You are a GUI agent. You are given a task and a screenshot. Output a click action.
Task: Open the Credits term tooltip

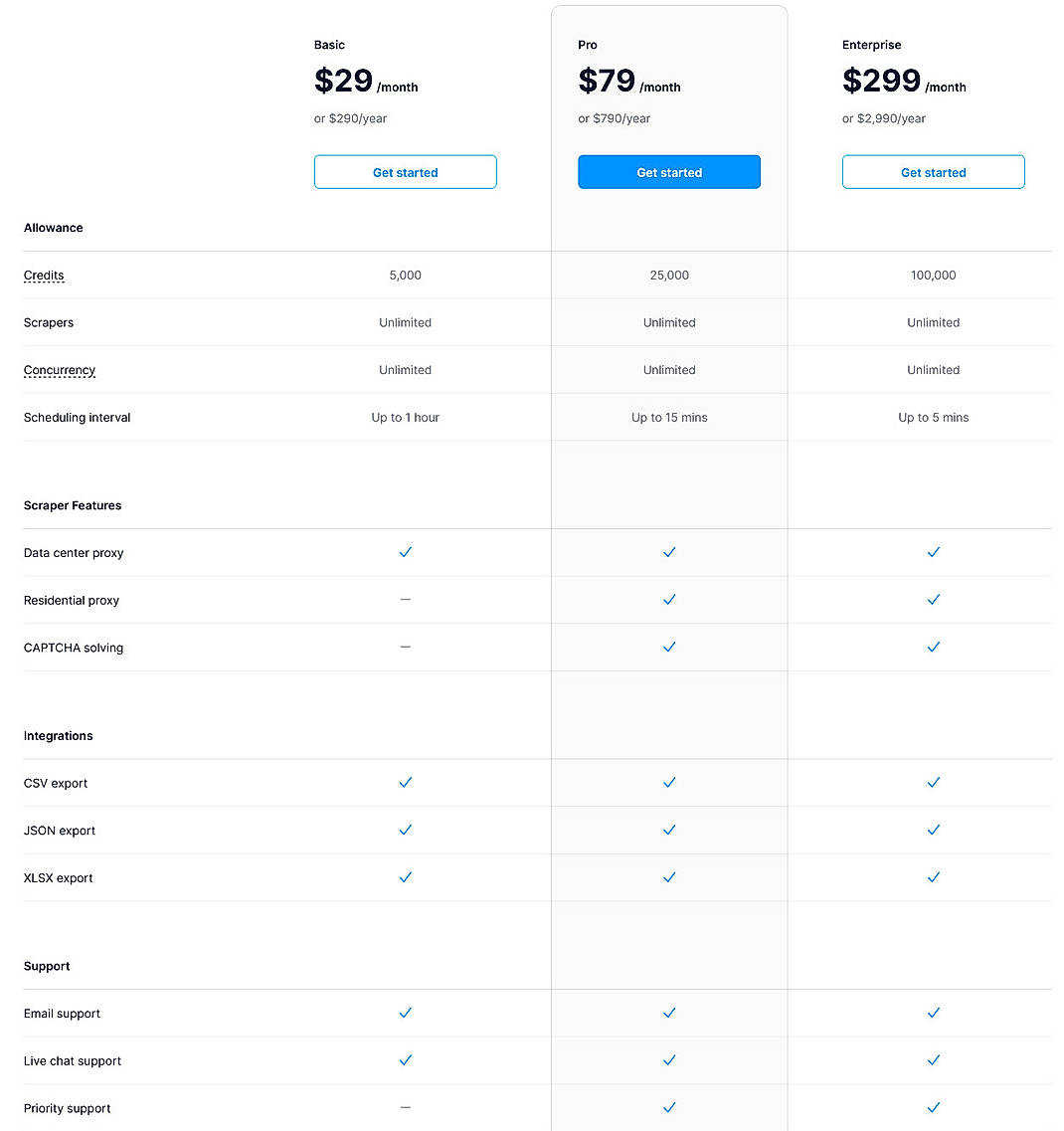(x=44, y=276)
